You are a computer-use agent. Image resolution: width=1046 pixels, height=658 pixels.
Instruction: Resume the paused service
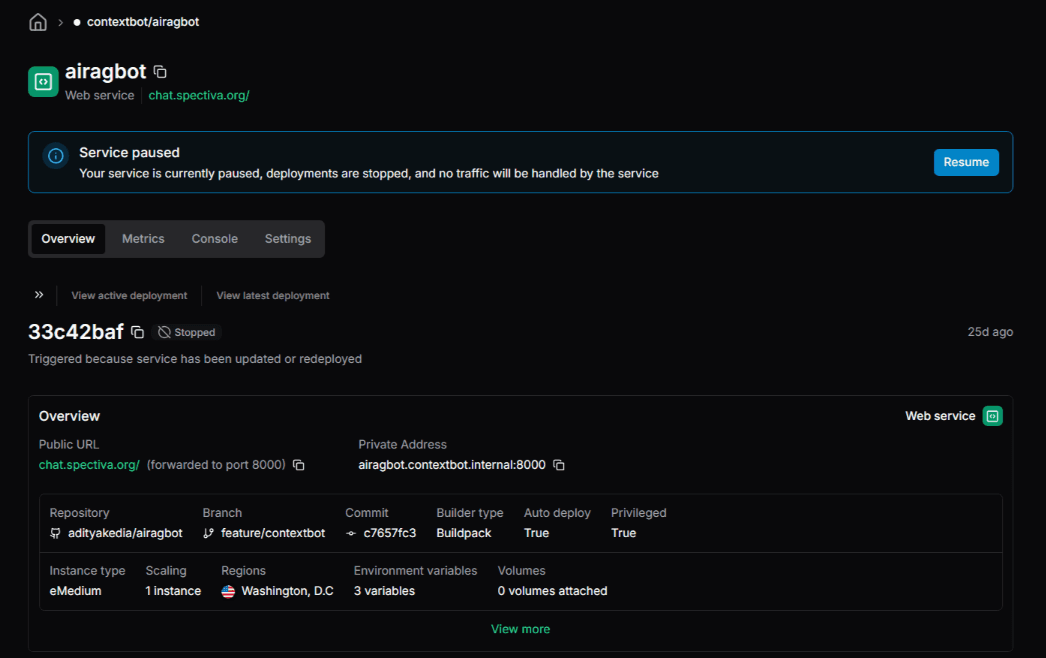pos(966,162)
